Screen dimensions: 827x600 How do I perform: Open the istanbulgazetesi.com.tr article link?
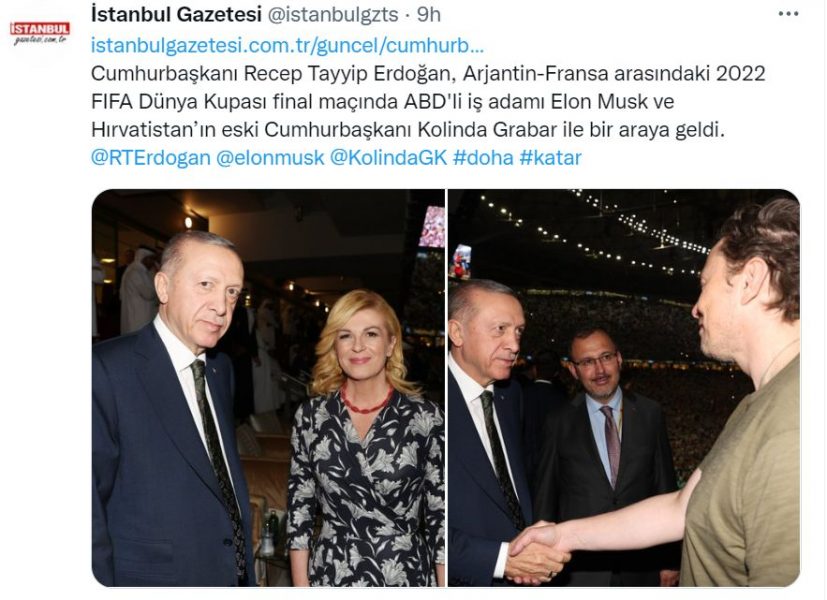(x=287, y=46)
